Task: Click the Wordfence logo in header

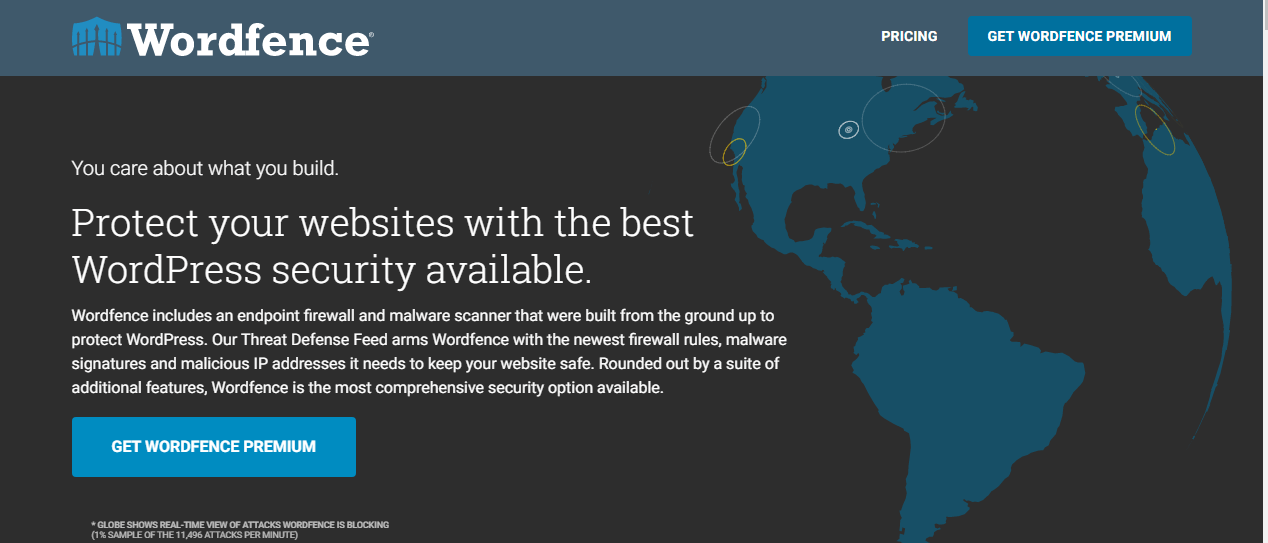Action: (x=223, y=38)
